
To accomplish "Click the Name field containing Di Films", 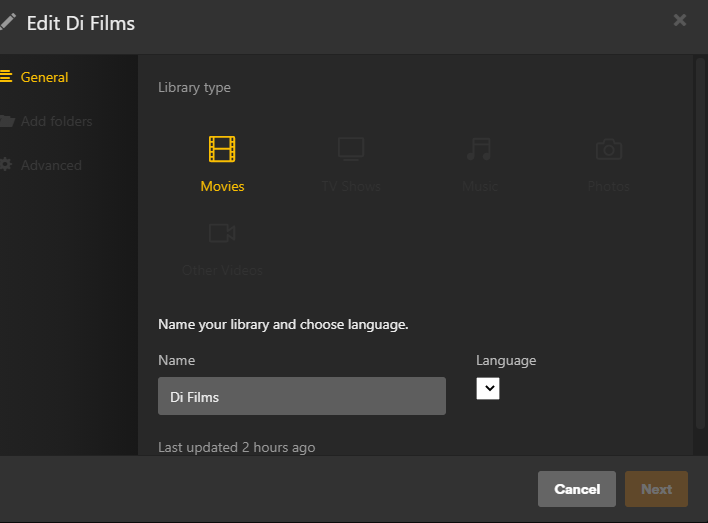I will (302, 396).
